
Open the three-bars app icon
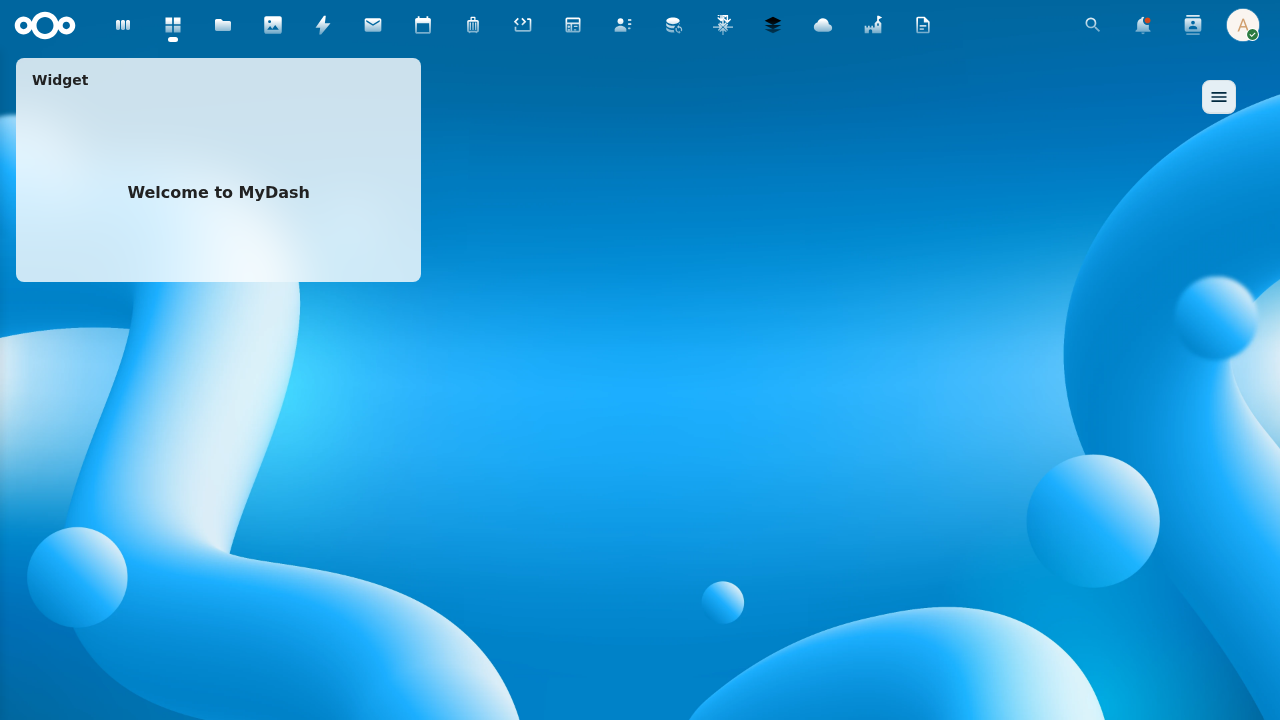point(123,25)
